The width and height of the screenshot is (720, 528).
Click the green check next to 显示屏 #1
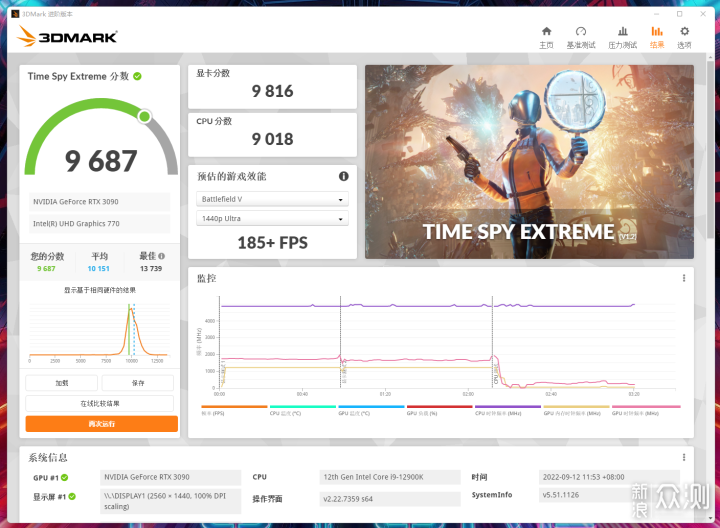coord(72,496)
